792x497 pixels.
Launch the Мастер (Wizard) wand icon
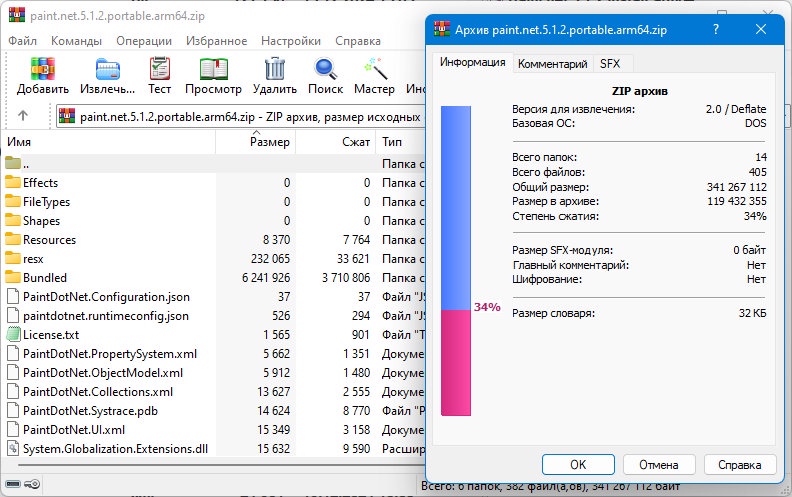tap(375, 69)
